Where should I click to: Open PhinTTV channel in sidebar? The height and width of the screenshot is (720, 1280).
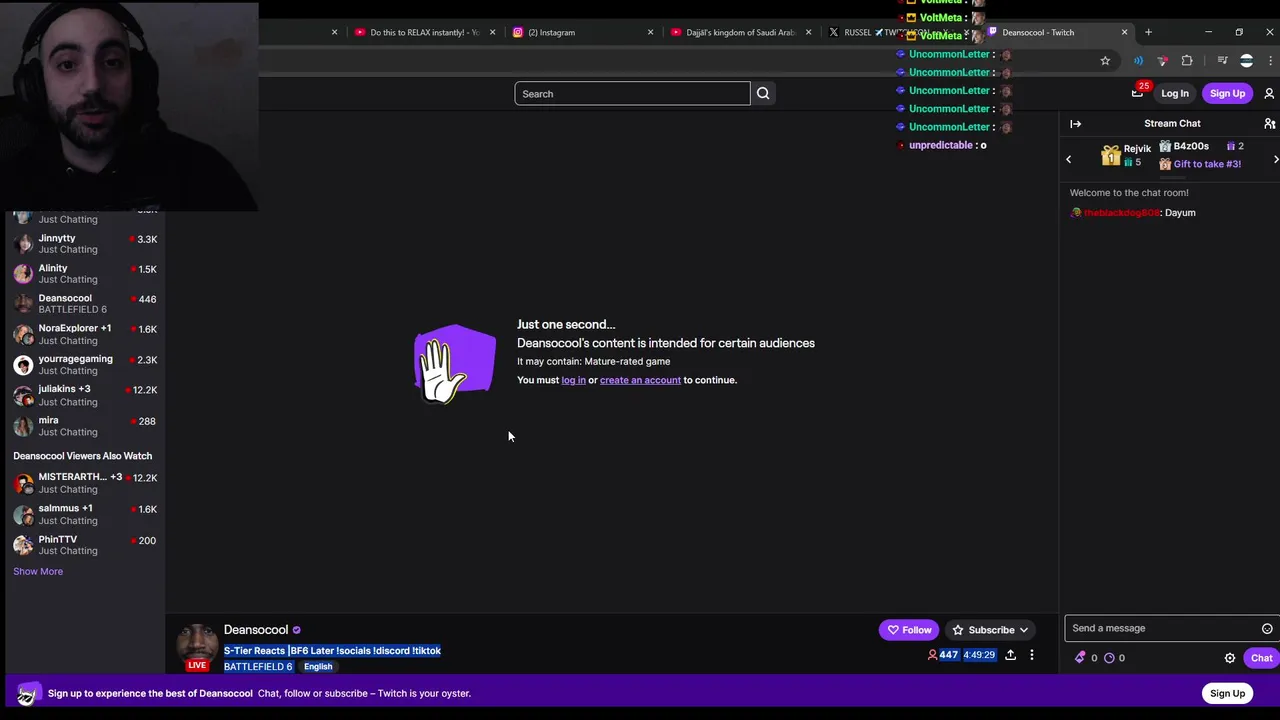pyautogui.click(x=85, y=545)
